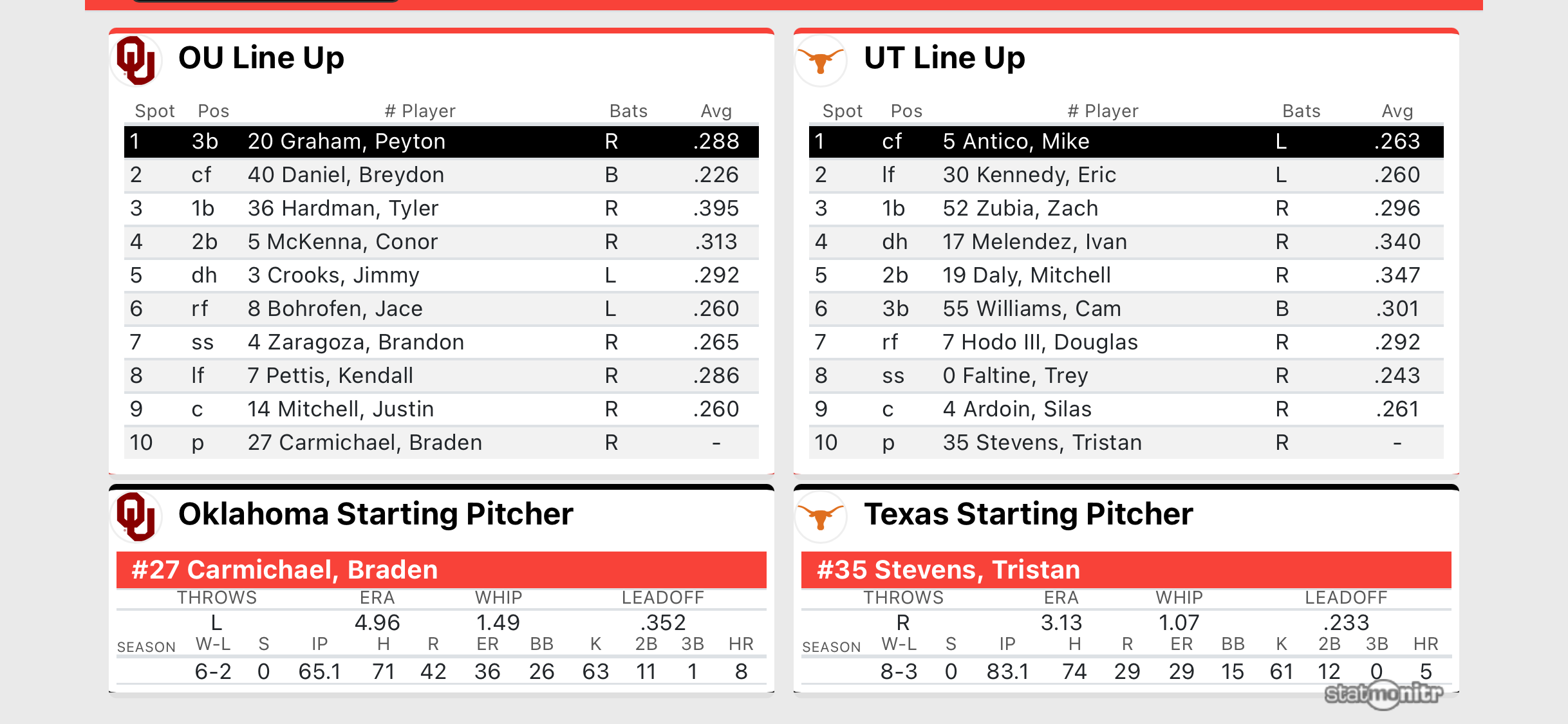The width and height of the screenshot is (1568, 724).
Task: Click the OU Line Up title
Action: point(261,58)
